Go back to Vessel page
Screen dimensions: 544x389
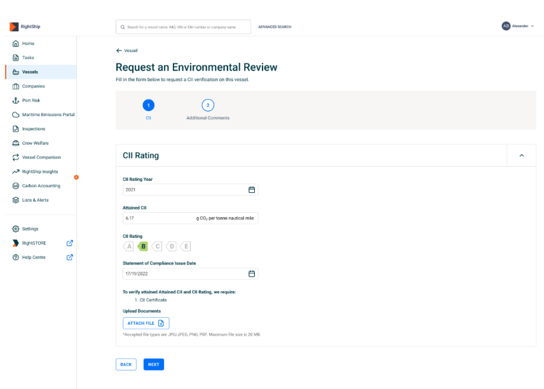pyautogui.click(x=127, y=51)
